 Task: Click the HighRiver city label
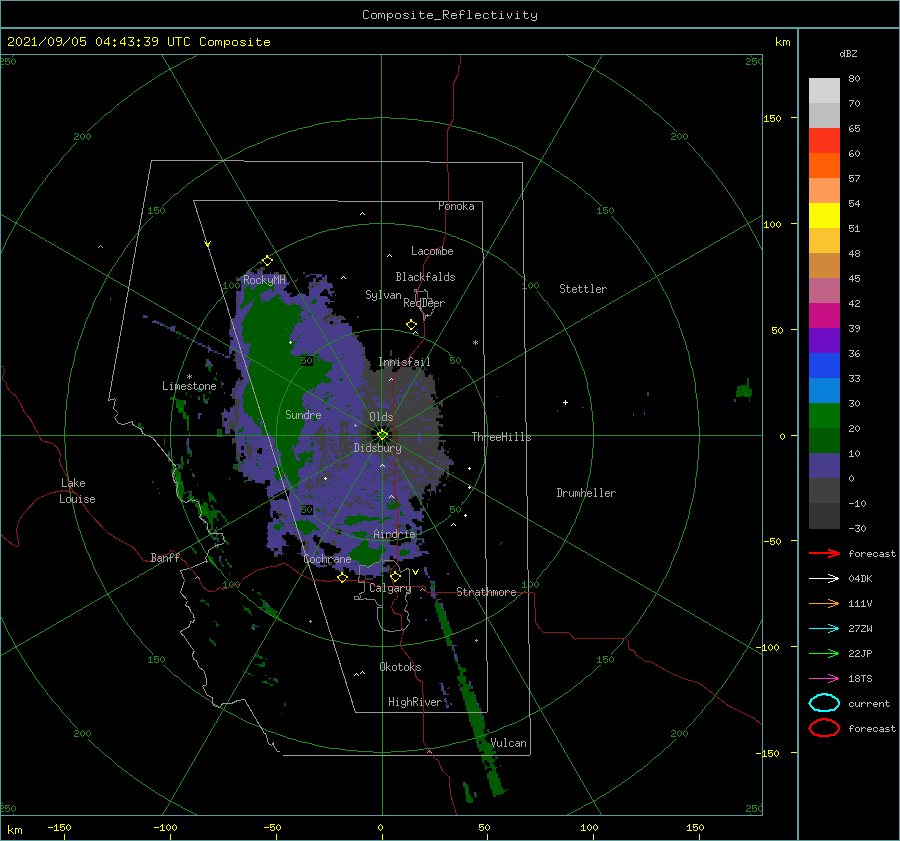click(415, 702)
